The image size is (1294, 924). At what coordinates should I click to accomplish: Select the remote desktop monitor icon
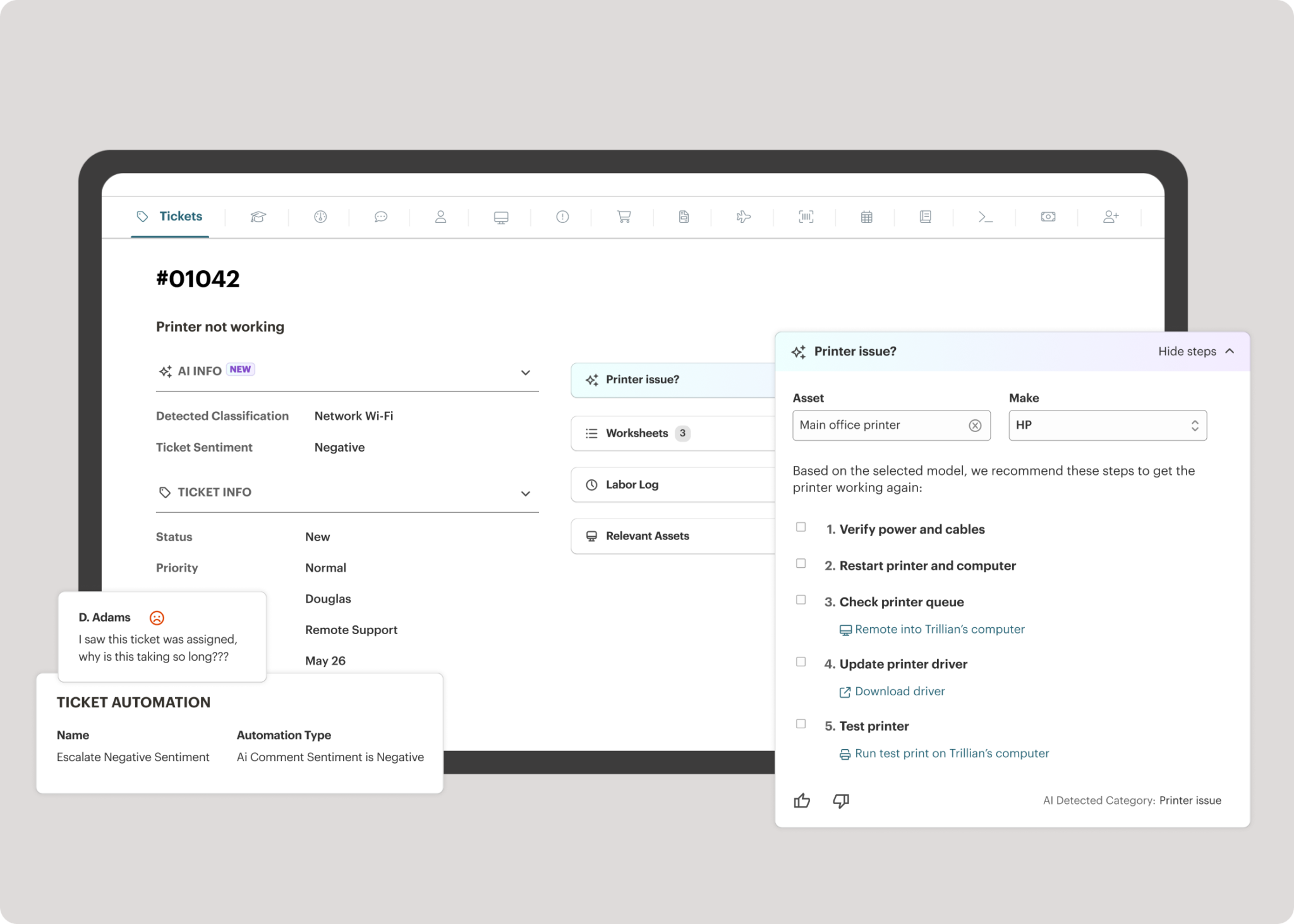(501, 217)
